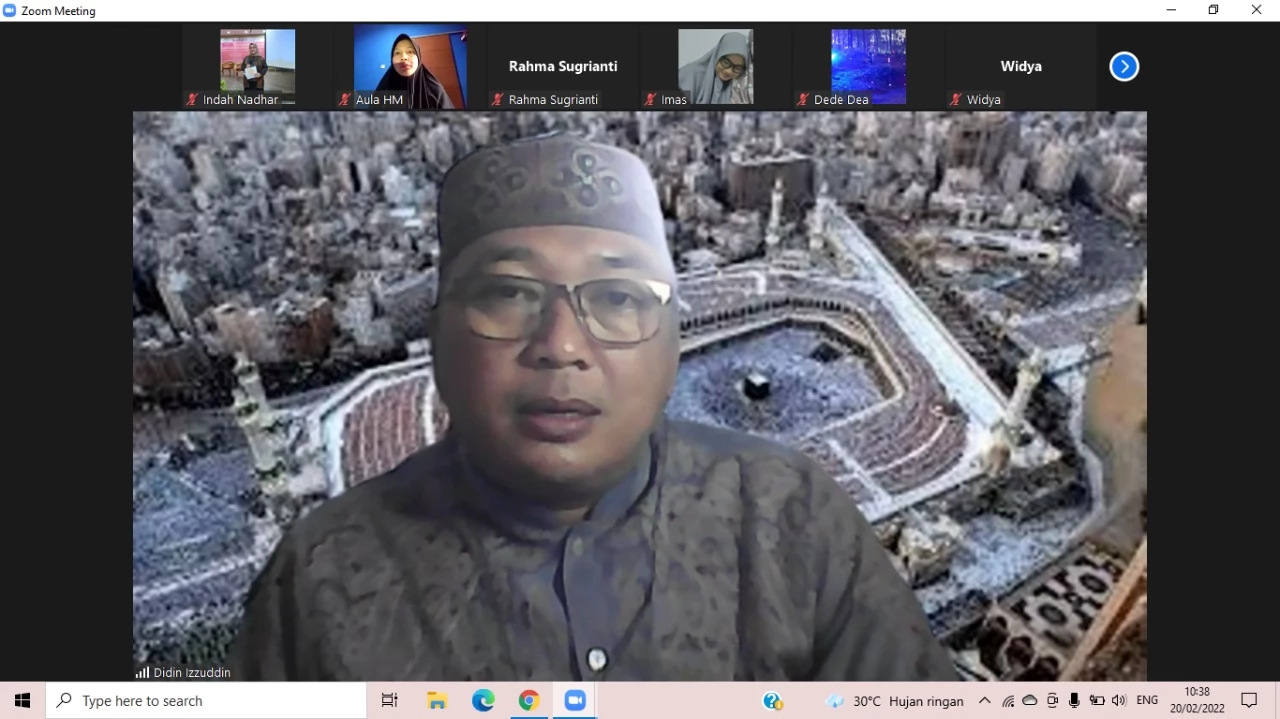The height and width of the screenshot is (719, 1280).
Task: Open the 30°C Hujan ringan weather widget
Action: click(894, 701)
